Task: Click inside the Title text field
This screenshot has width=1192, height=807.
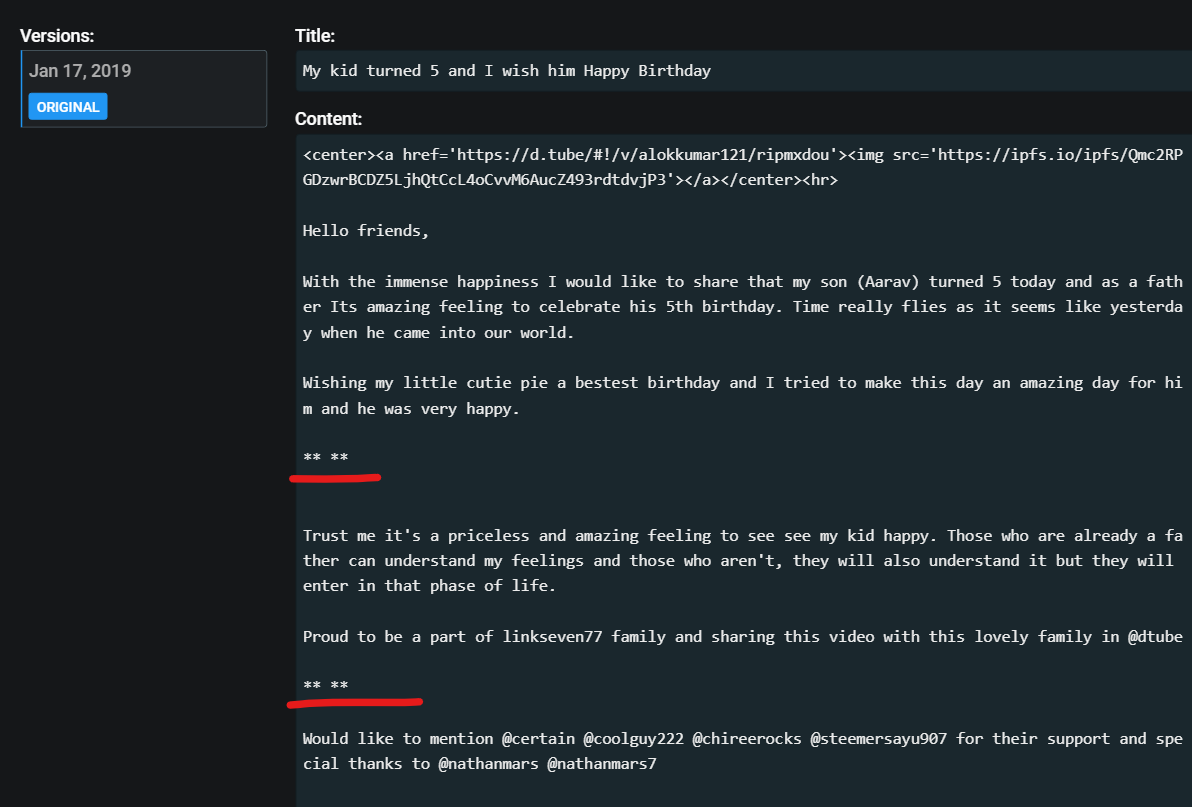Action: click(743, 71)
